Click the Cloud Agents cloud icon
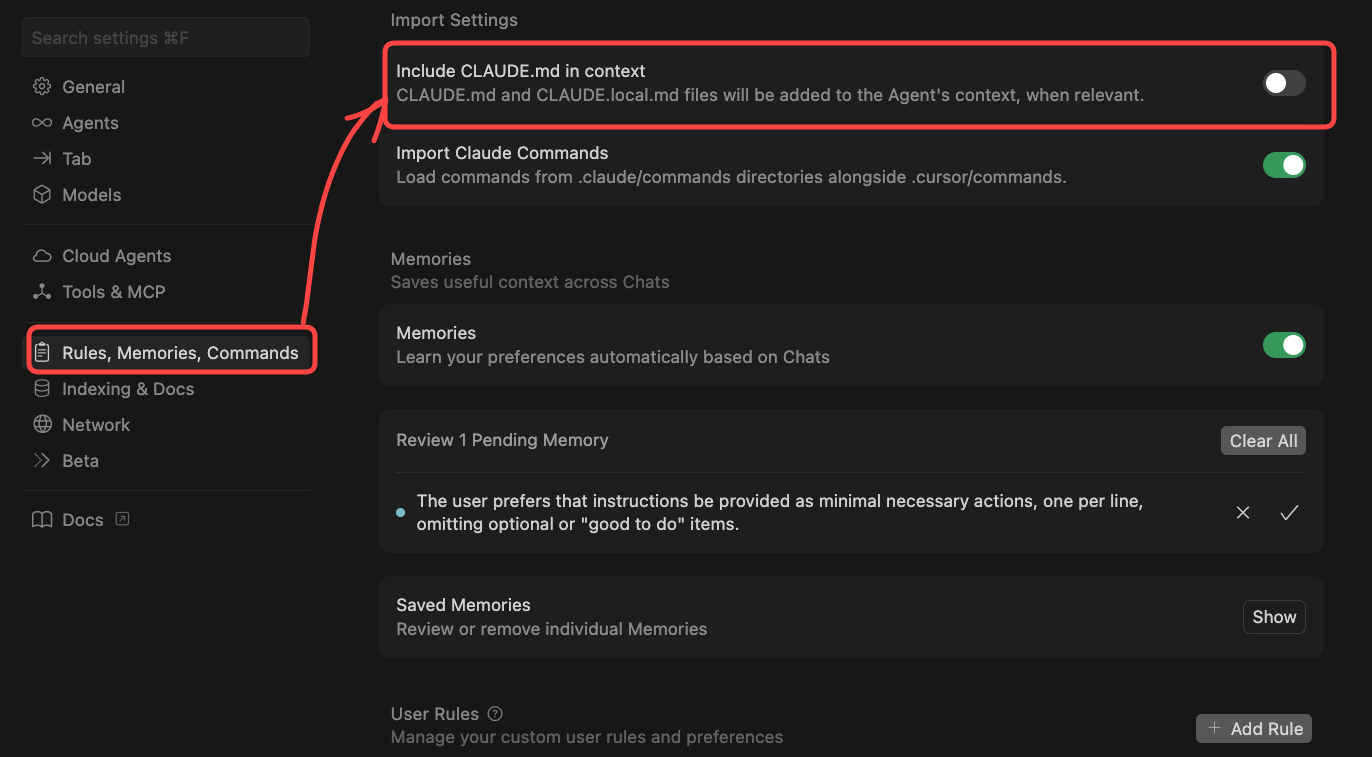 coord(42,256)
